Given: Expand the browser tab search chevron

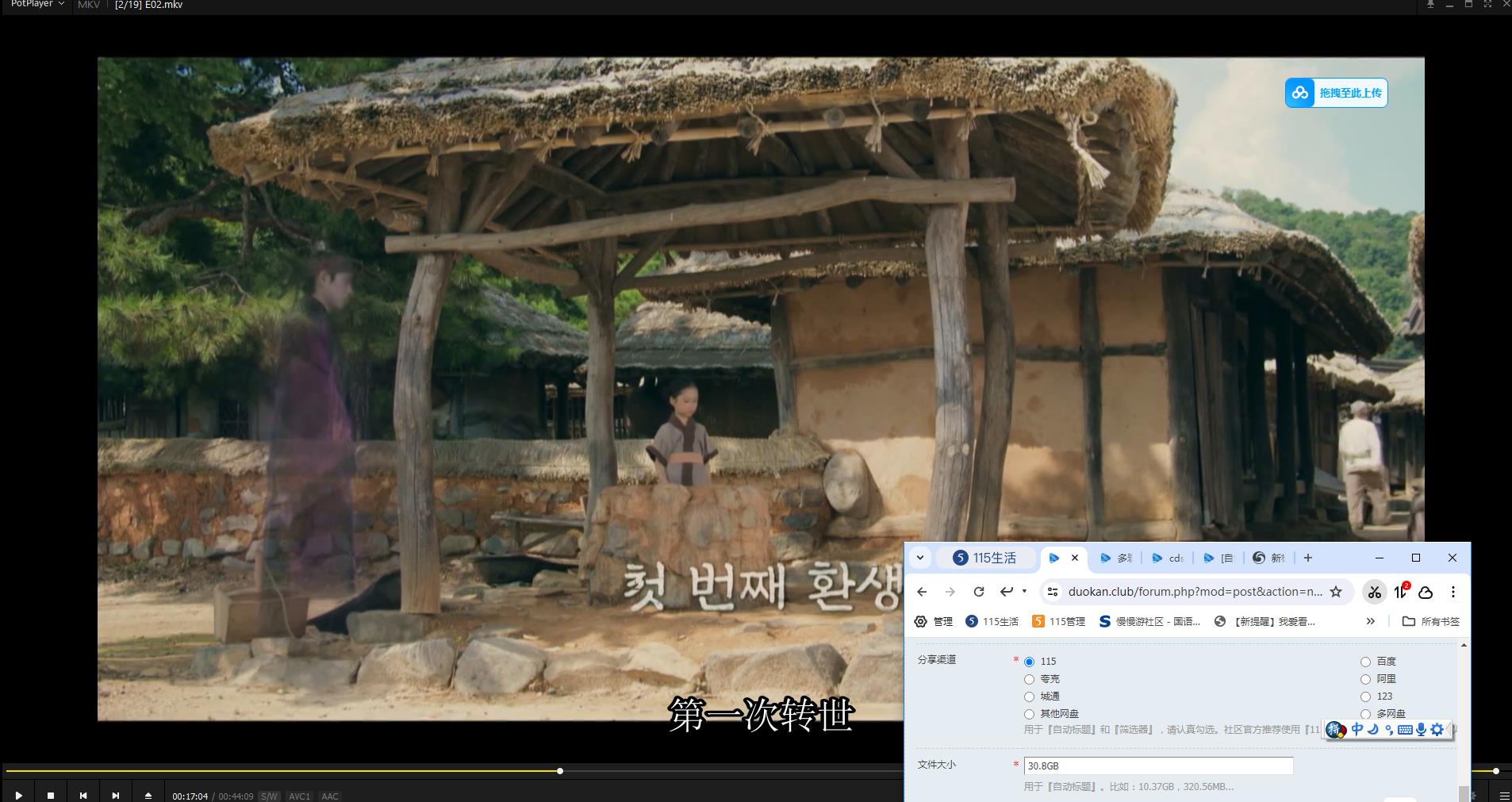Looking at the screenshot, I should coord(920,558).
